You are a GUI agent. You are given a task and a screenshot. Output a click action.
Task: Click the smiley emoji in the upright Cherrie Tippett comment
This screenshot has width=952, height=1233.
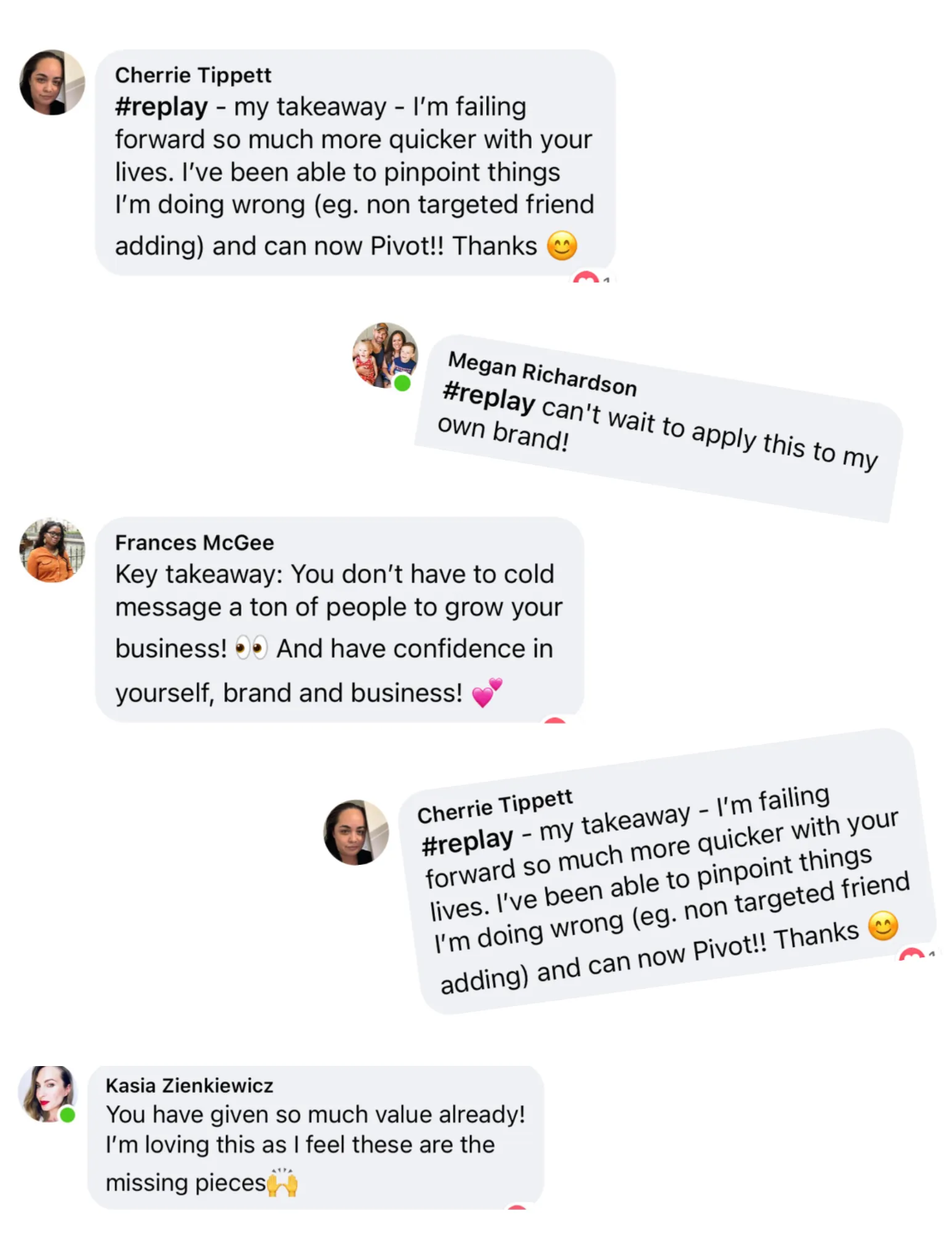coord(562,246)
